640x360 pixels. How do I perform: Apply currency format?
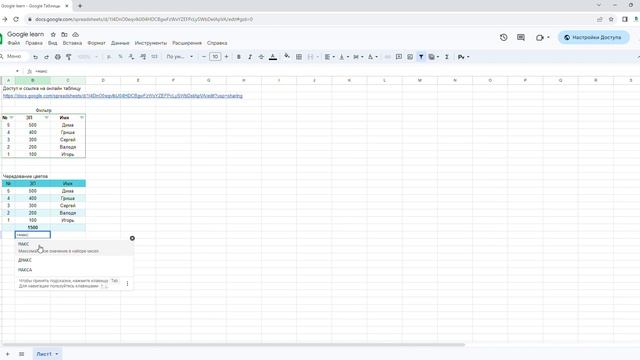(109, 57)
